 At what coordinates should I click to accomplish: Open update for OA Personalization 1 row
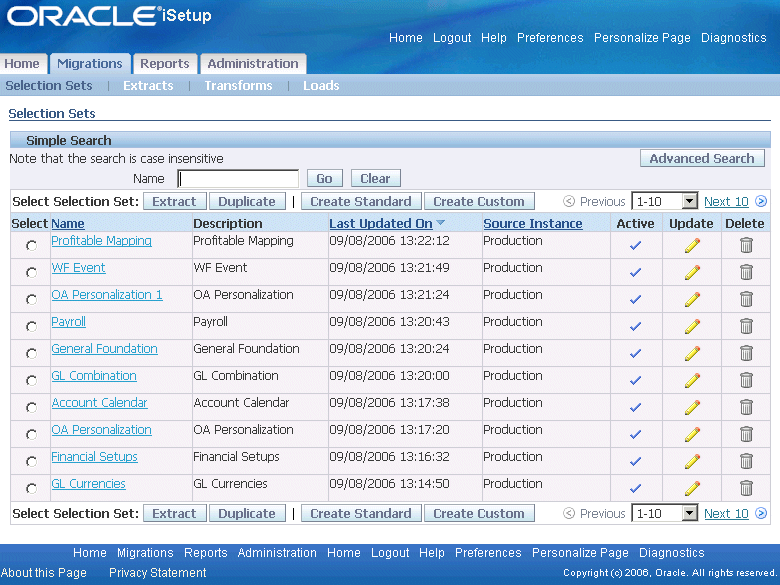[x=692, y=299]
